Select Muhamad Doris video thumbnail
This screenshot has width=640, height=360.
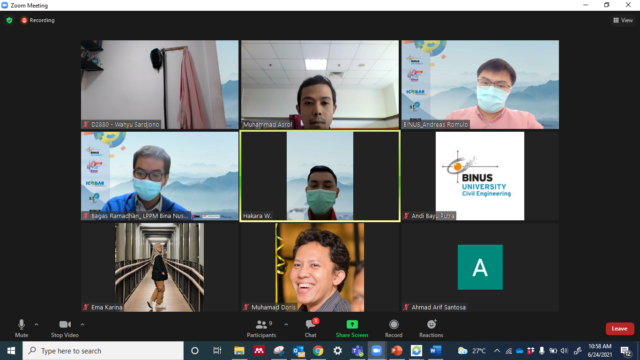pyautogui.click(x=320, y=267)
